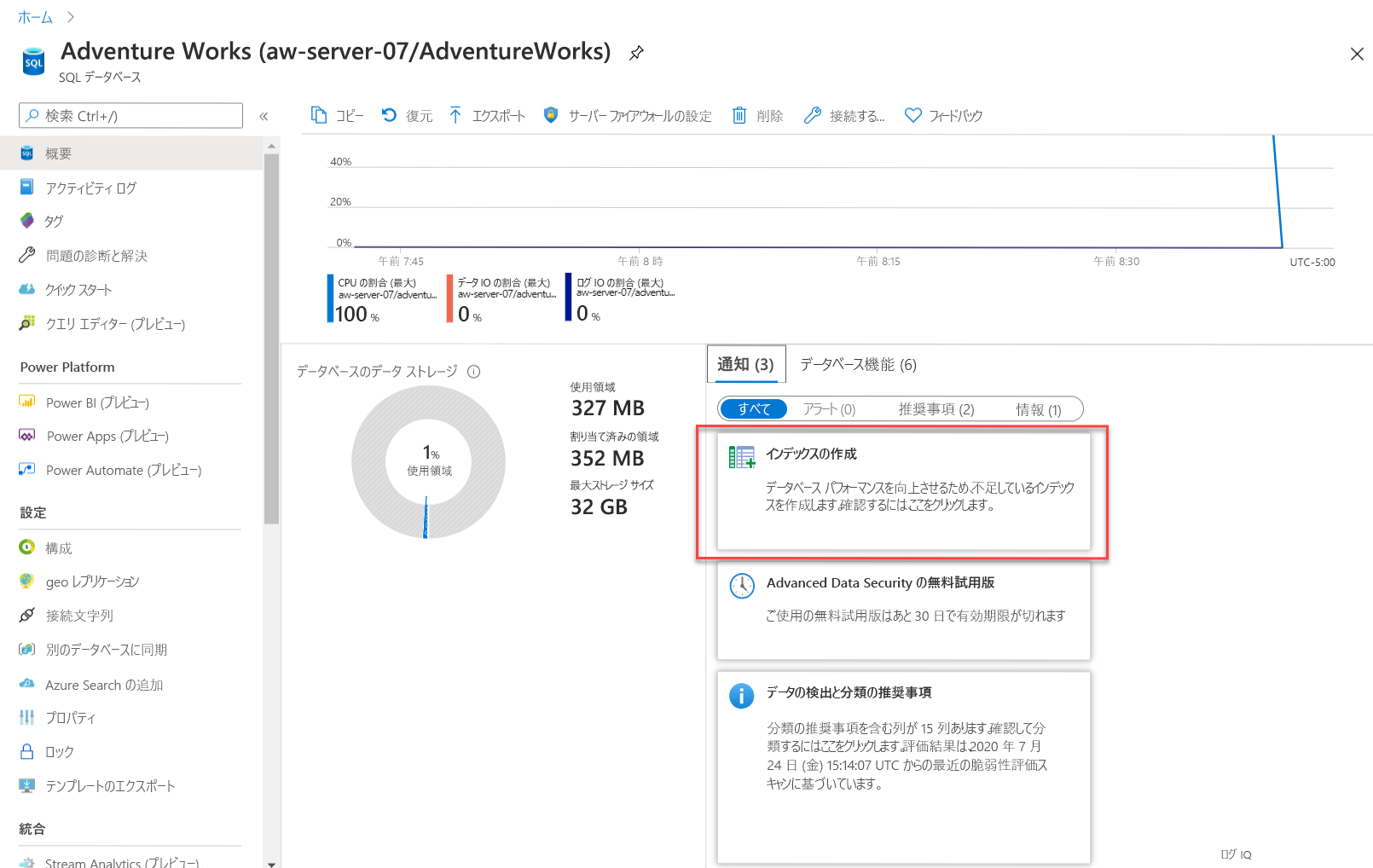
Task: Click the 接続する connect icon
Action: pos(812,115)
